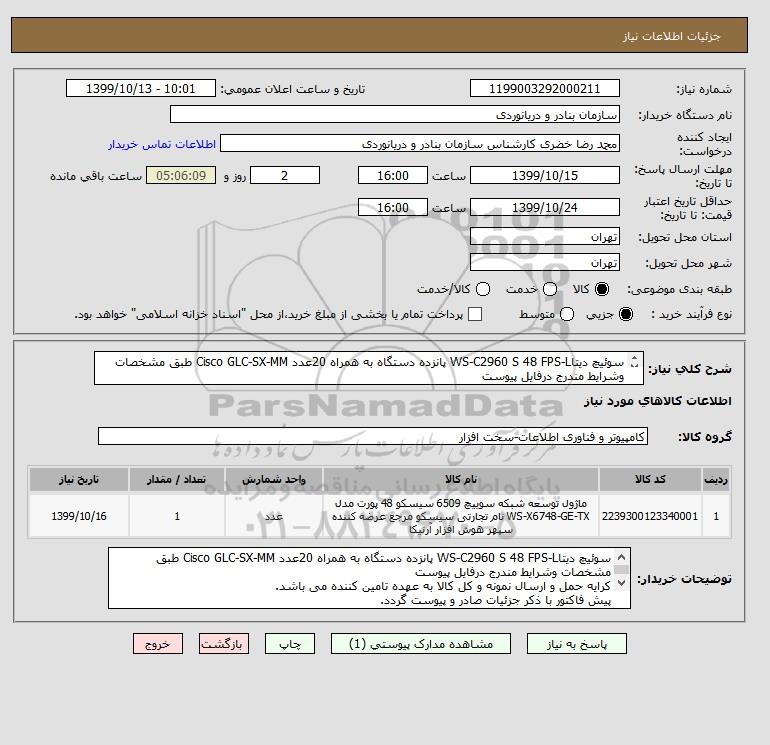770x745 pixels.
Task: Toggle the اسناد خزانه اسلامی payment checkbox
Action: pos(475,314)
